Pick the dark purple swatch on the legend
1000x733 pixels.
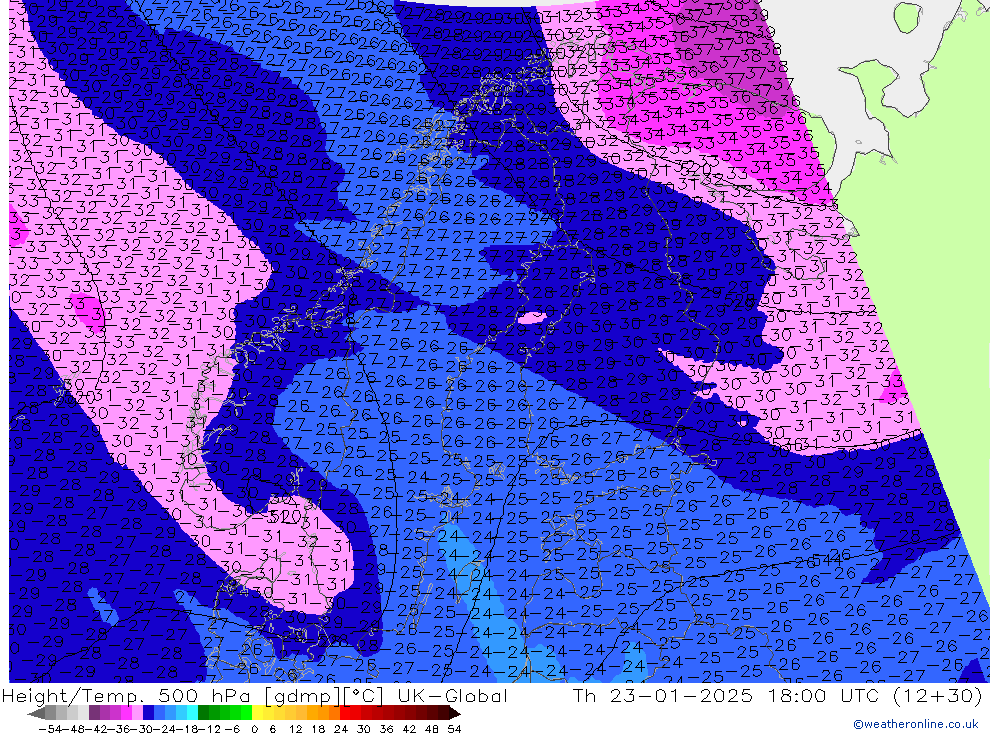coord(94,714)
